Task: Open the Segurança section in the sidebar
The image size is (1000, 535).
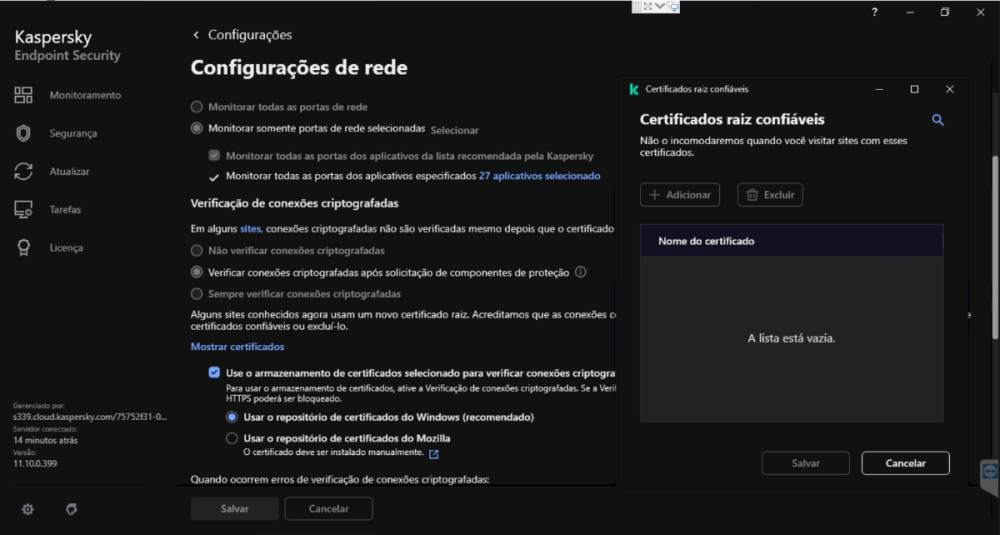Action: click(73, 133)
